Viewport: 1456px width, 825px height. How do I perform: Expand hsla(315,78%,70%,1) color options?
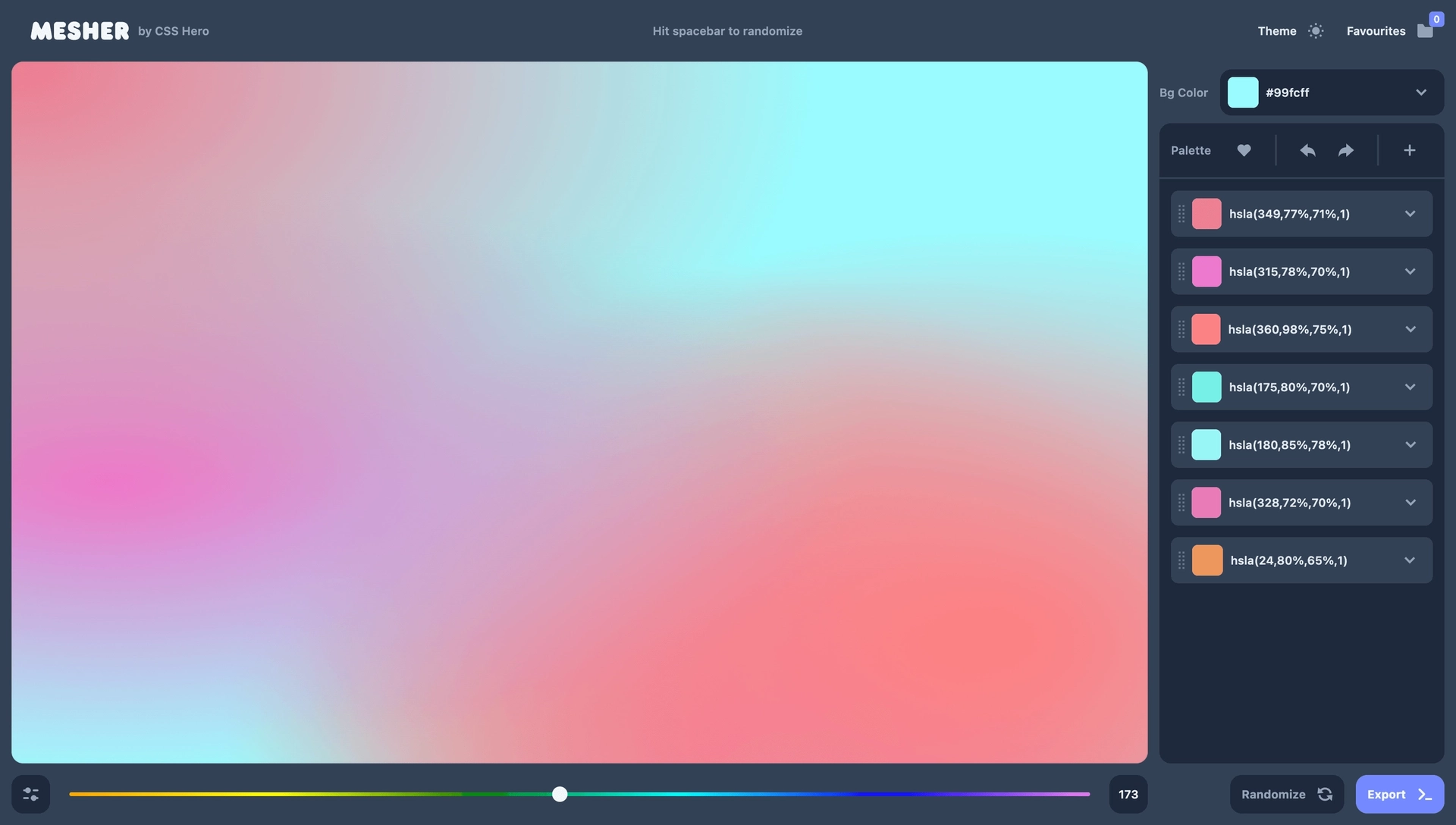point(1410,271)
